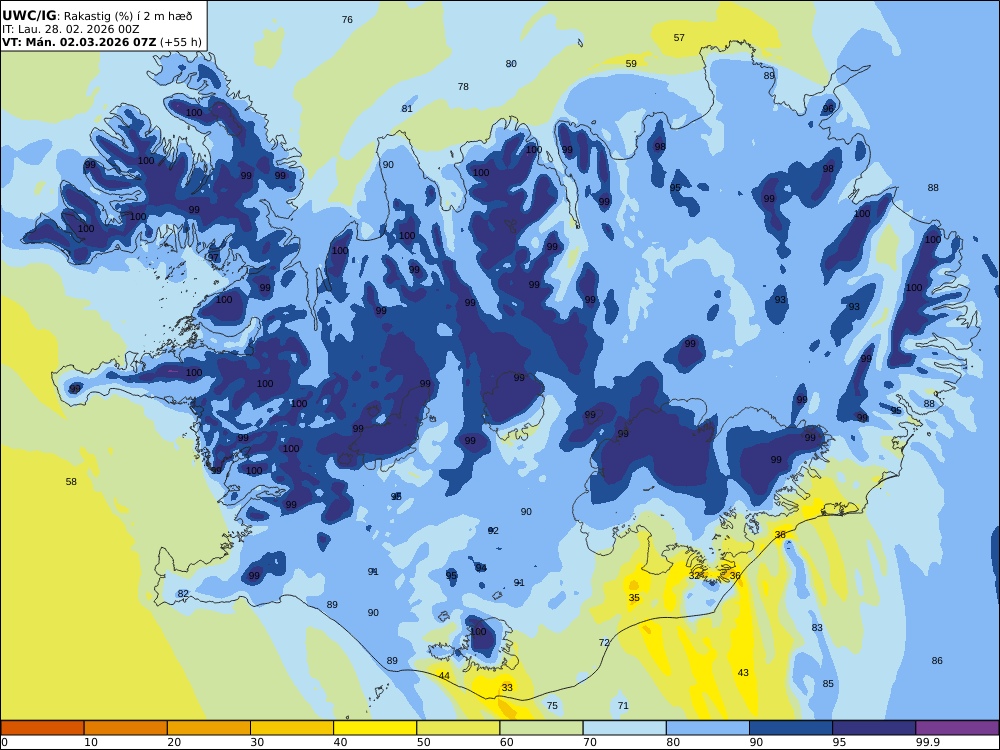Click the 50–60 pale yellow legend swatch

[458, 728]
